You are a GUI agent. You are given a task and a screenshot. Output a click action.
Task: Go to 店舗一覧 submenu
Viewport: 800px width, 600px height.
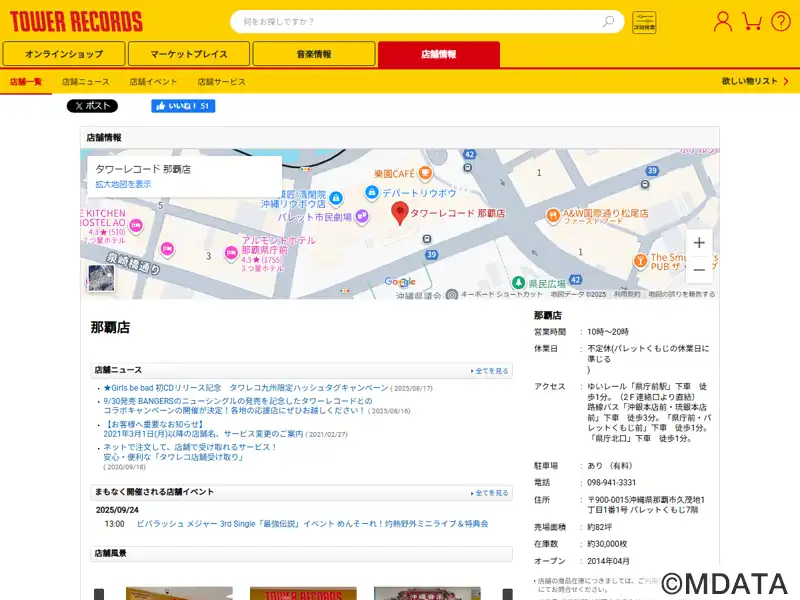(x=26, y=82)
